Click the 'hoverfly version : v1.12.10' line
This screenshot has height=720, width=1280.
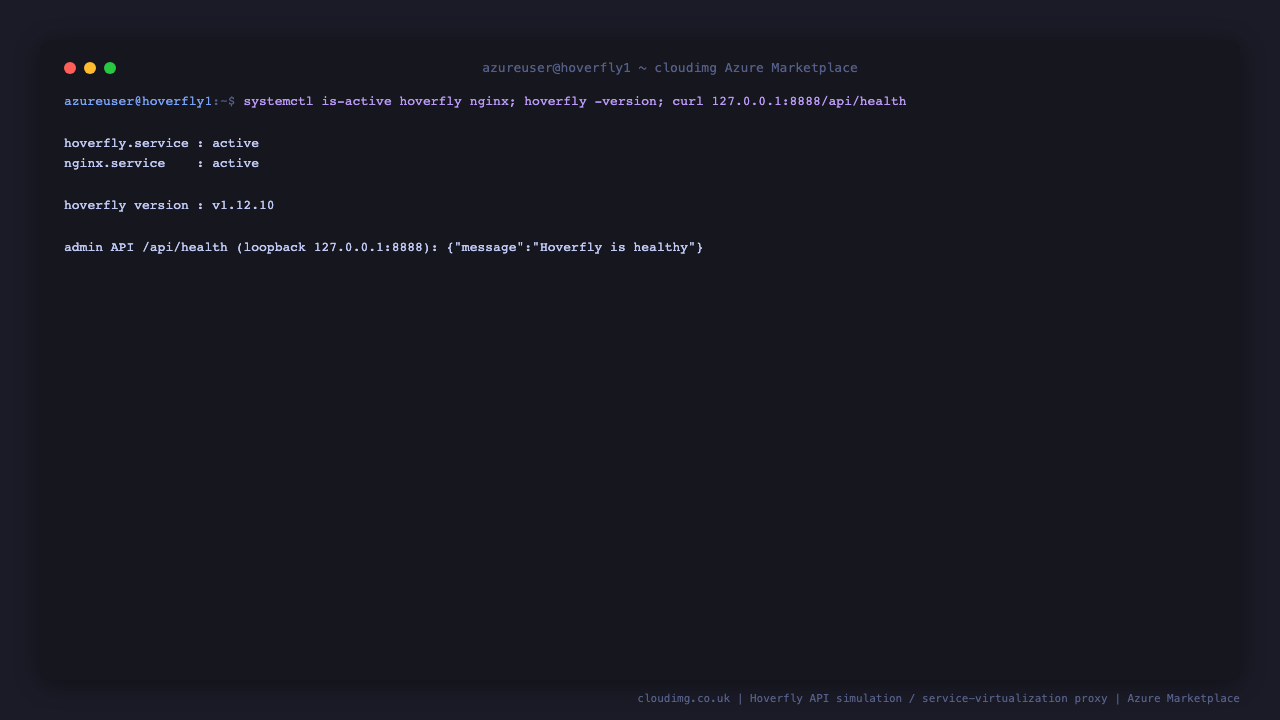(x=169, y=205)
